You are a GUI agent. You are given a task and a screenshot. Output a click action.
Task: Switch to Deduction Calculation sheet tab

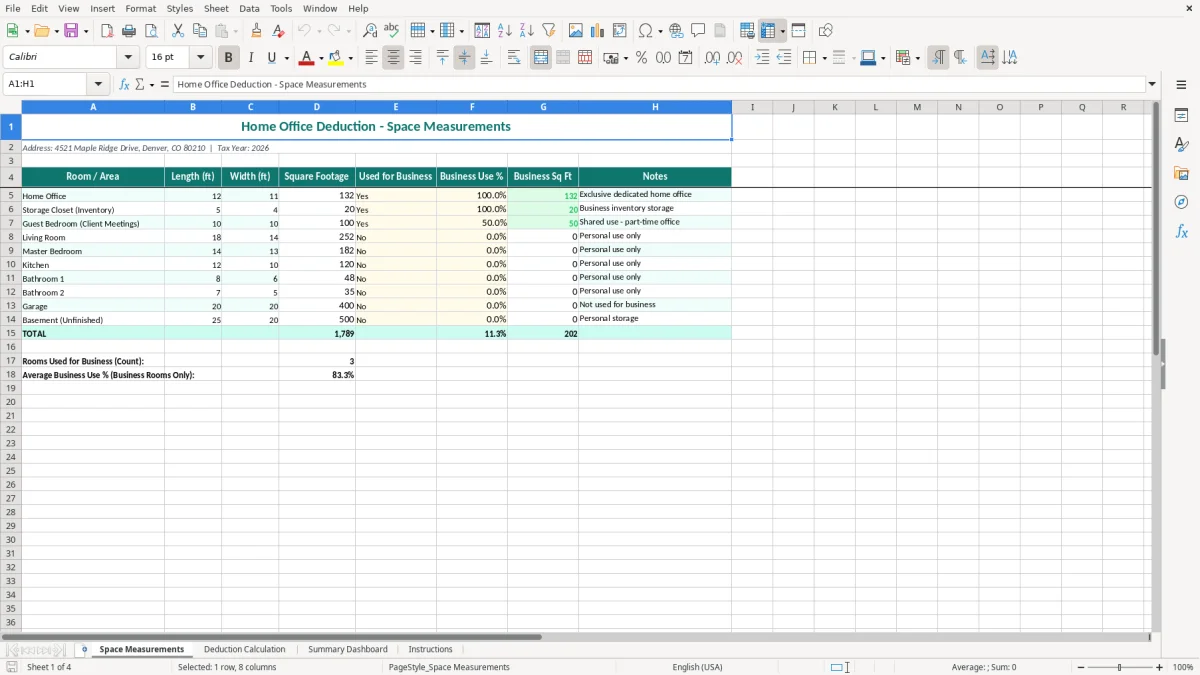tap(244, 650)
